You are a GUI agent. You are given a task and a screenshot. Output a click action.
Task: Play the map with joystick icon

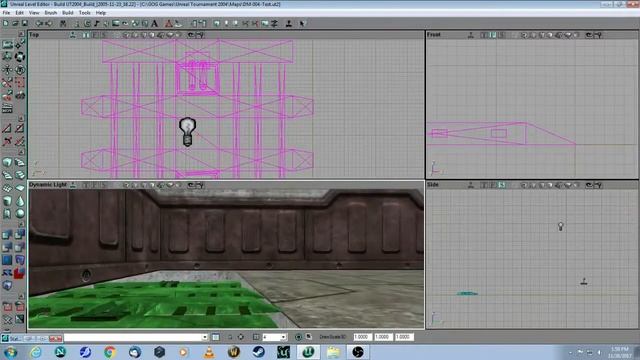(289, 24)
